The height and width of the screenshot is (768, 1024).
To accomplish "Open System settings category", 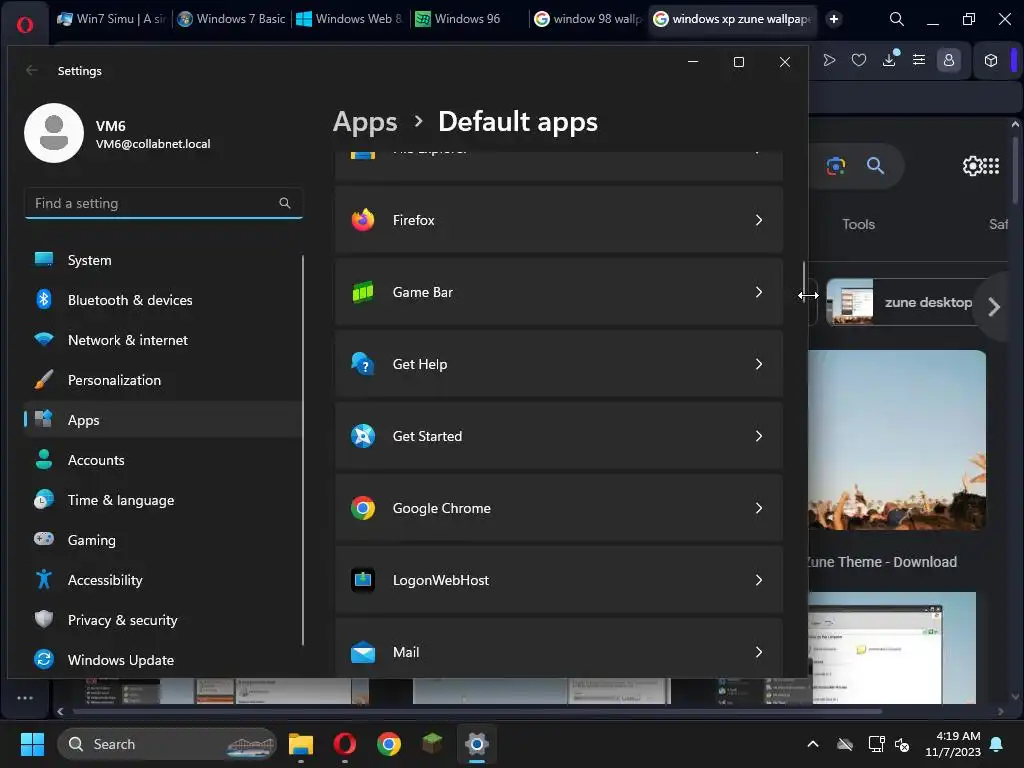I will coord(163,260).
